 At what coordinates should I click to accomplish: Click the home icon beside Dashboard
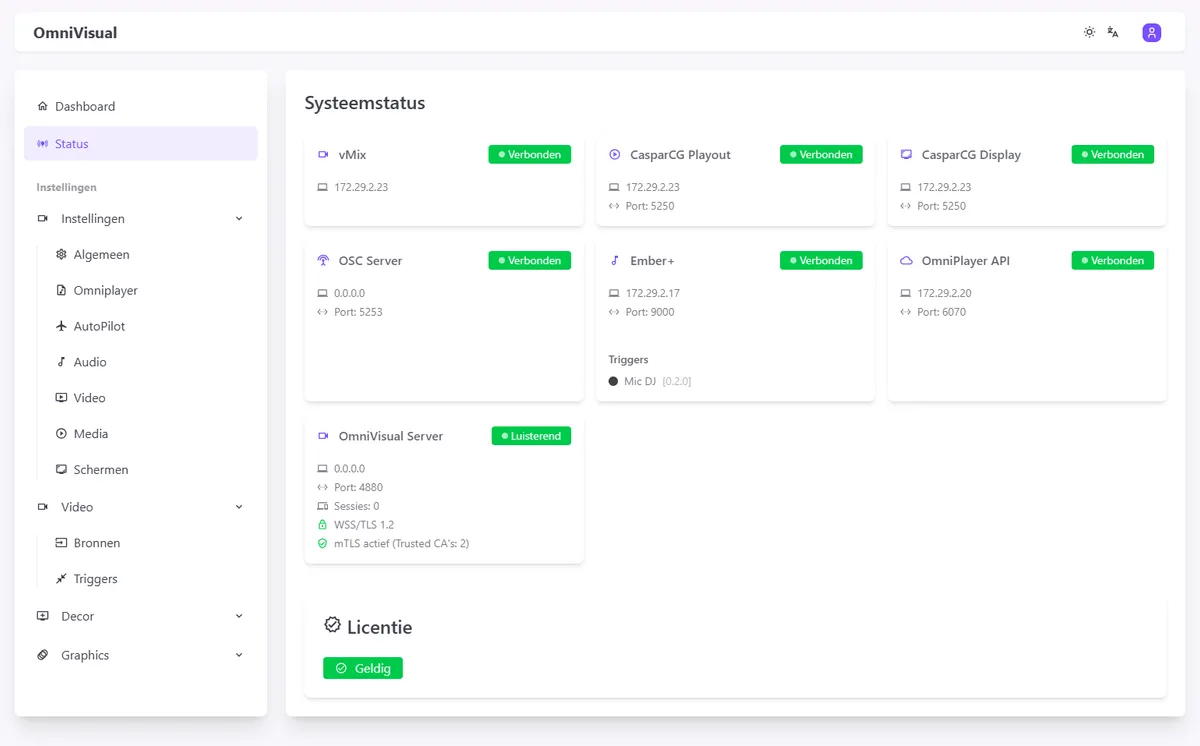click(x=42, y=106)
